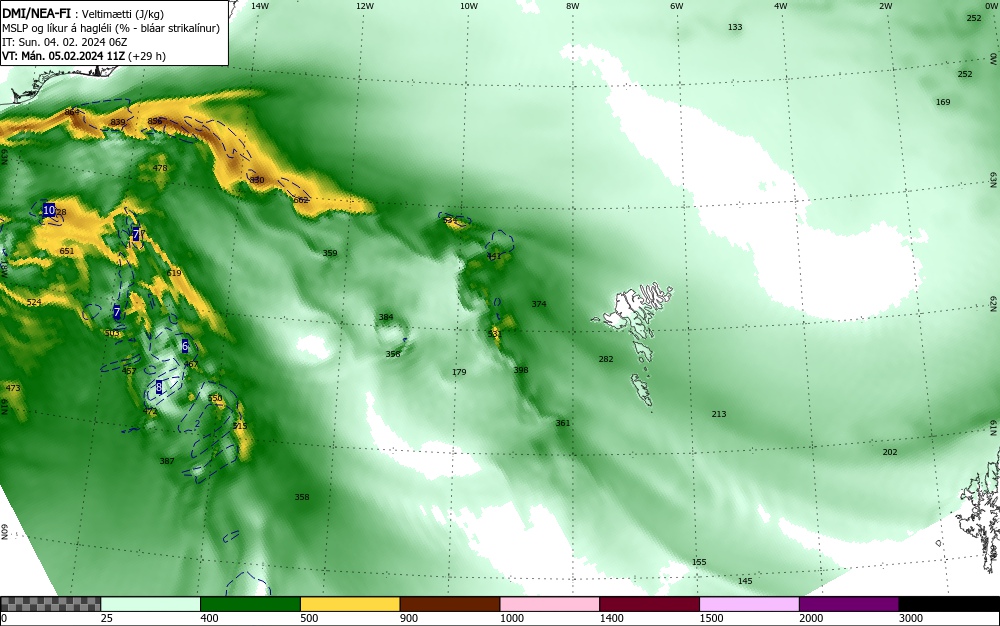
Task: Click the 8W longitude label
Action: [573, 6]
